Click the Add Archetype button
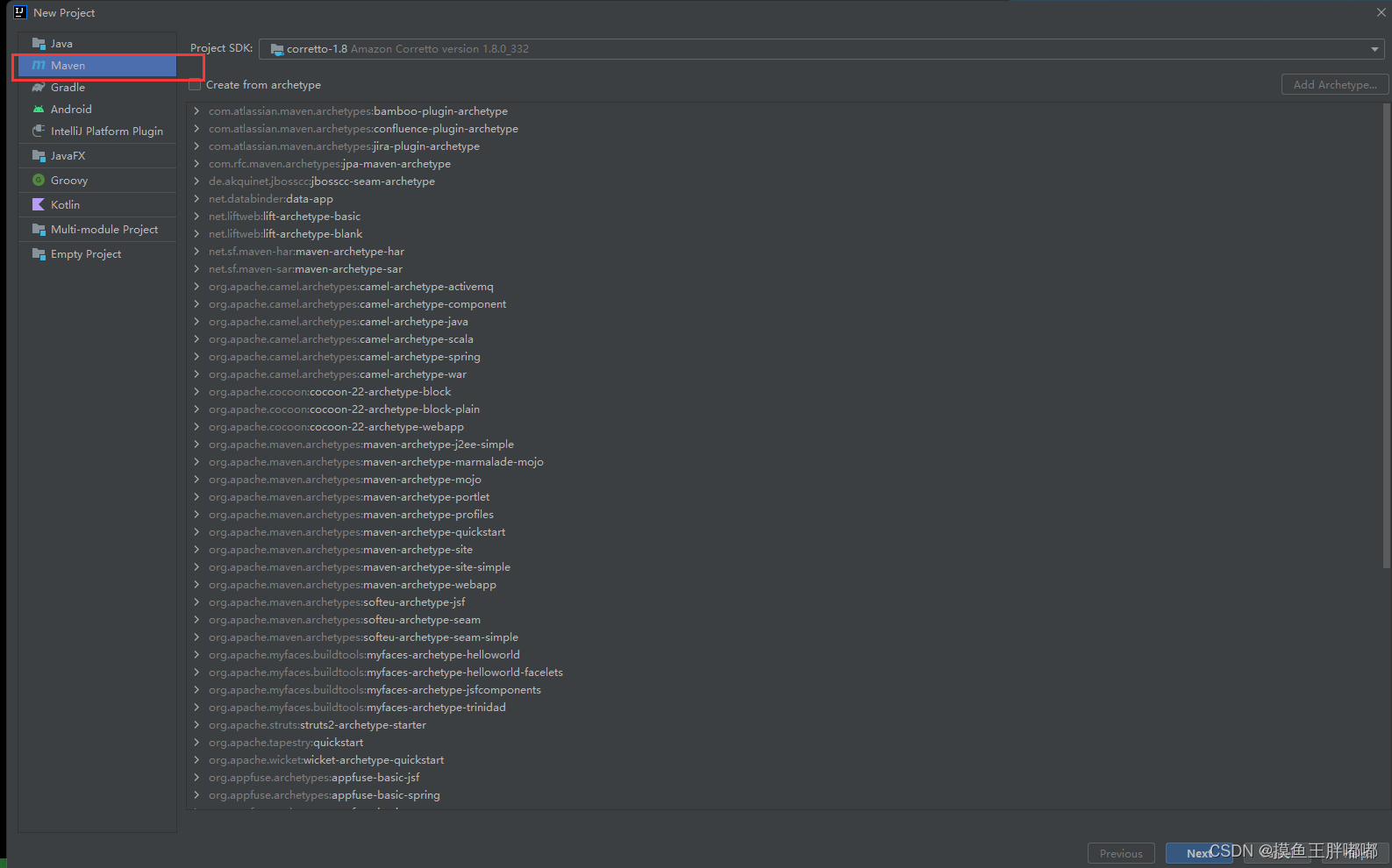 1335,84
